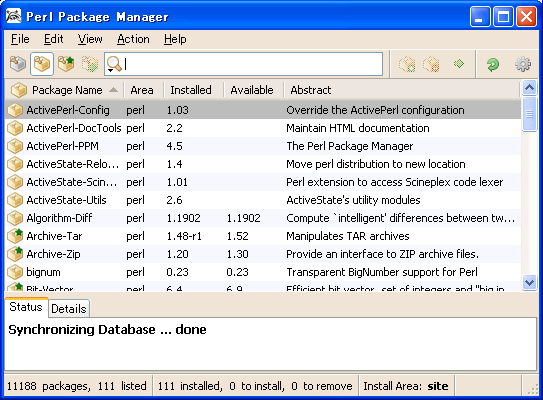The image size is (543, 400).
Task: Maximize the Perl Package Manager window
Action: click(x=503, y=16)
